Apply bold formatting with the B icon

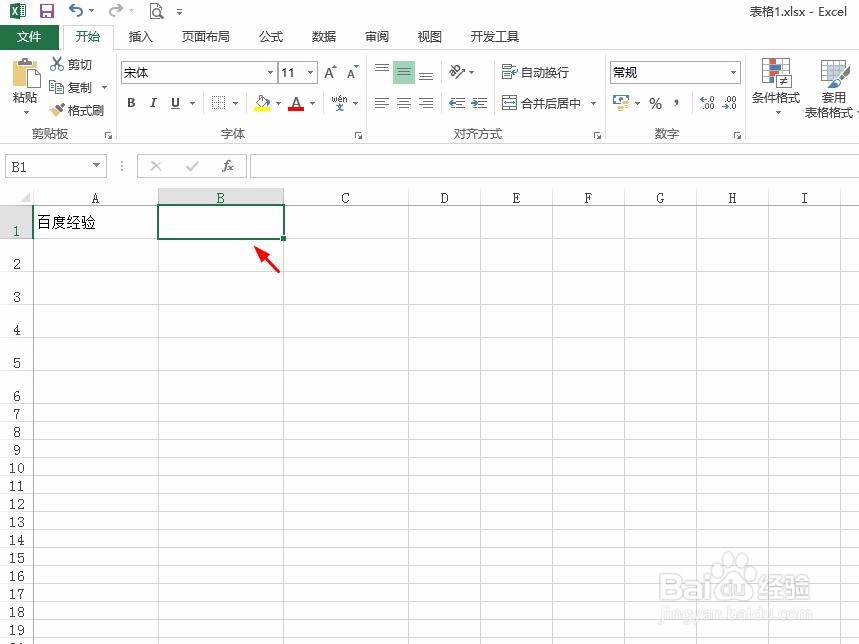tap(130, 102)
